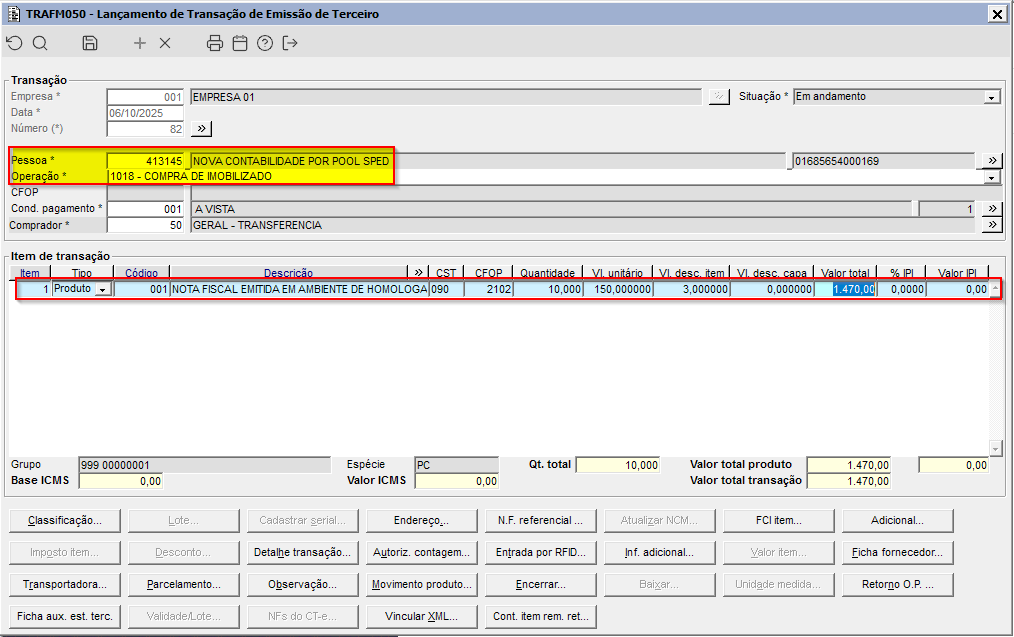1014x637 pixels.
Task: Click the Número field showing 82
Action: tap(146, 129)
